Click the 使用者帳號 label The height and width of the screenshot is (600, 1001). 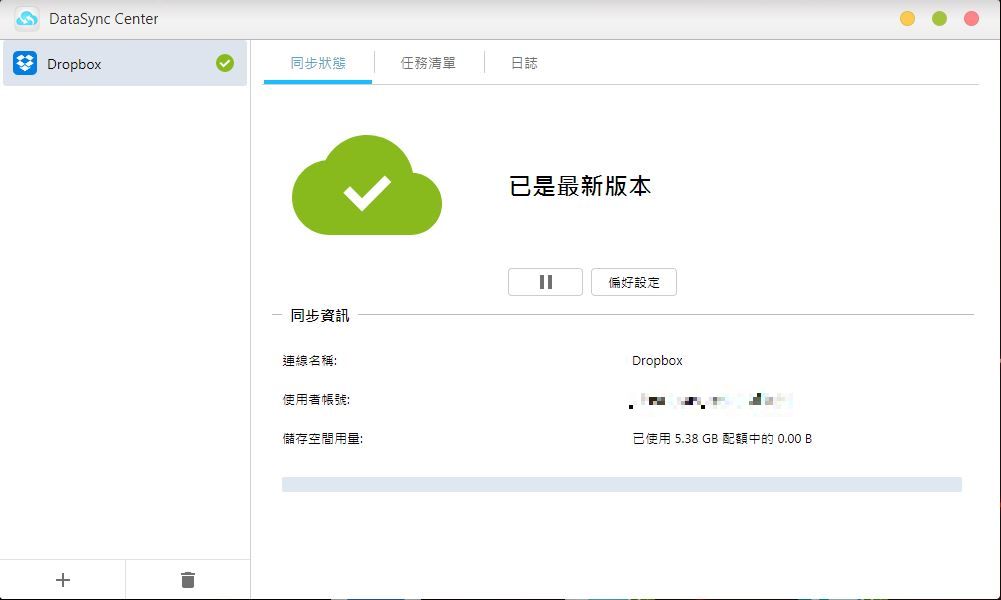coord(316,400)
